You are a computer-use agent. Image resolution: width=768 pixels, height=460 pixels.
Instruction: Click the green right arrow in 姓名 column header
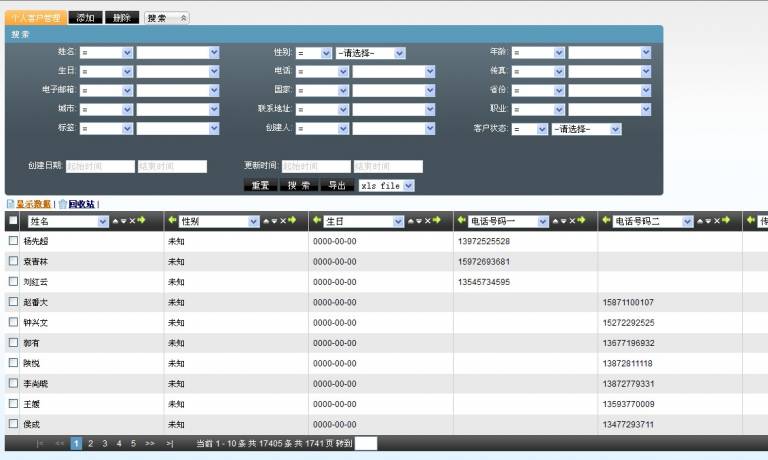142,221
